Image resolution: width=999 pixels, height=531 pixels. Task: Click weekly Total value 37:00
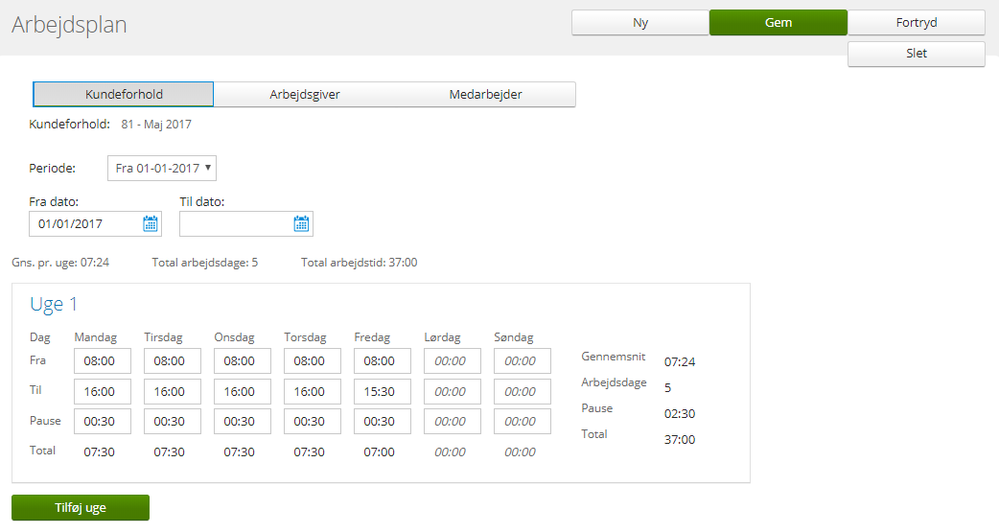coord(680,440)
